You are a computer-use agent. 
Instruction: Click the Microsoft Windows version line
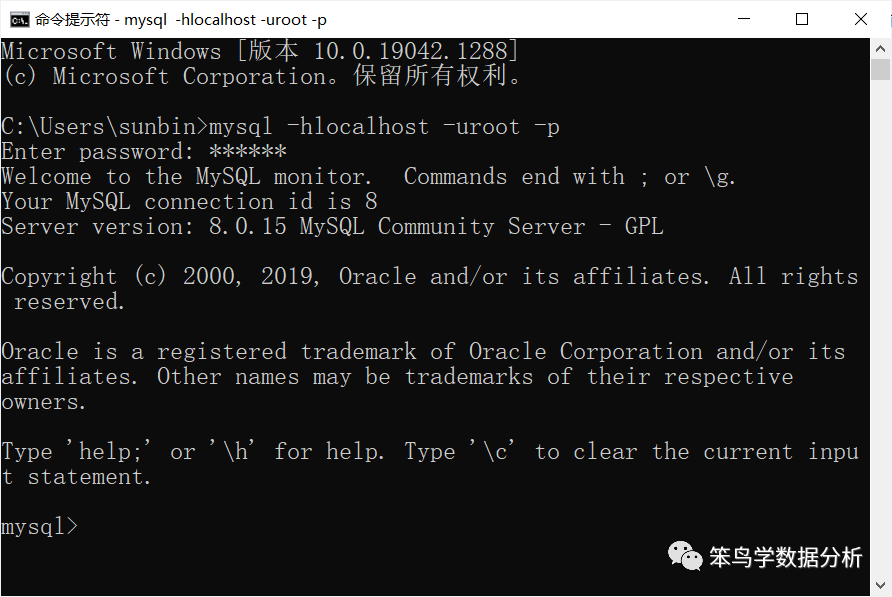point(259,51)
